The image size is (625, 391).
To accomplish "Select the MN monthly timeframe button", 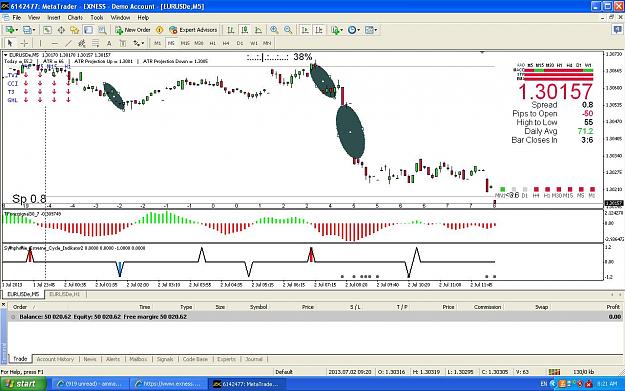I will click(x=267, y=43).
